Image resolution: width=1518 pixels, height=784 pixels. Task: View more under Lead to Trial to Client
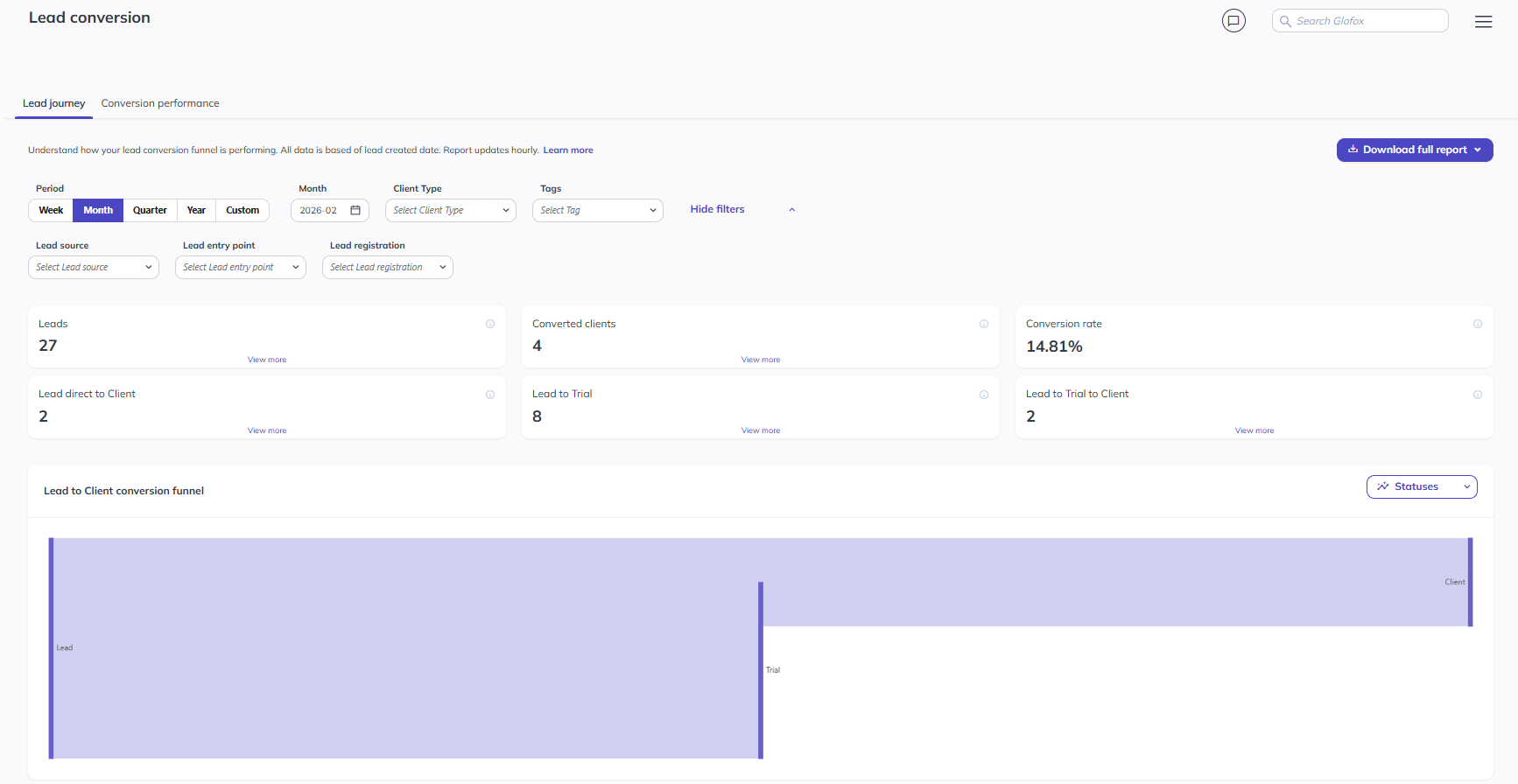pos(1254,430)
